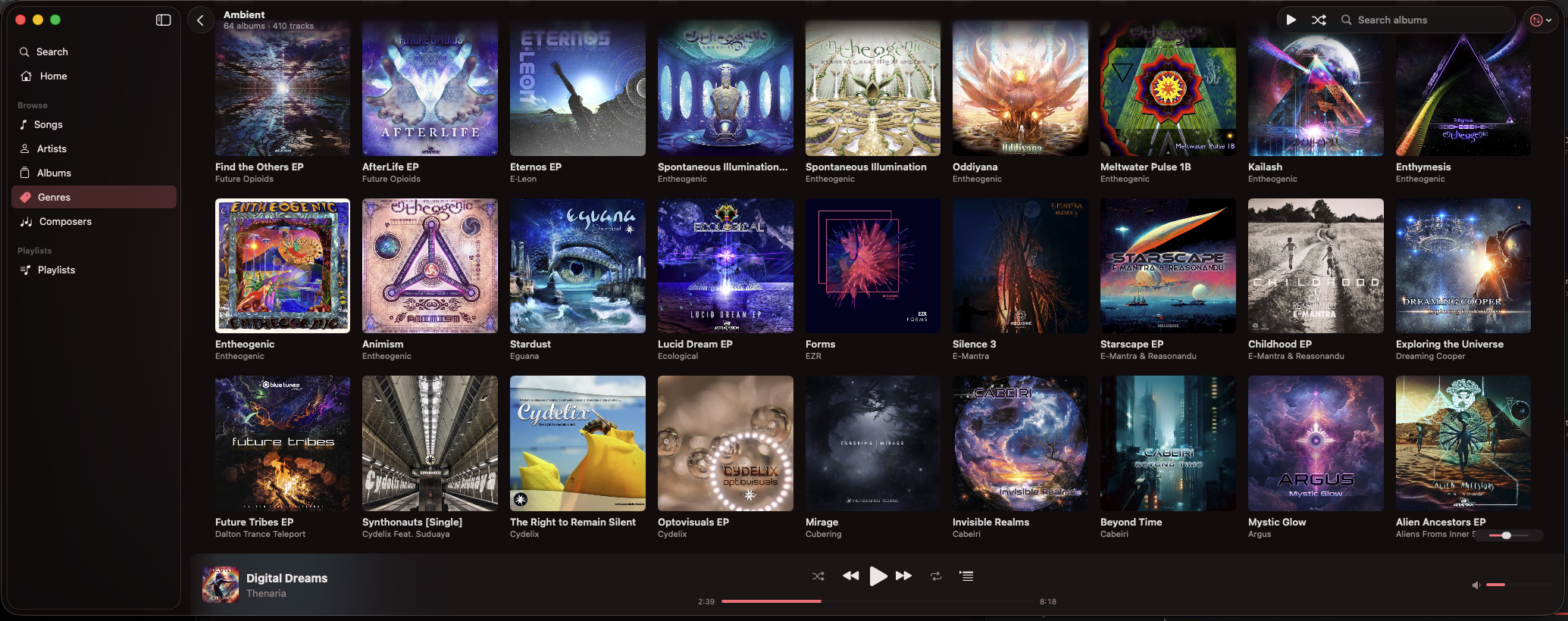Click the Exploring the Universe album title
This screenshot has width=1568, height=621.
1450,345
